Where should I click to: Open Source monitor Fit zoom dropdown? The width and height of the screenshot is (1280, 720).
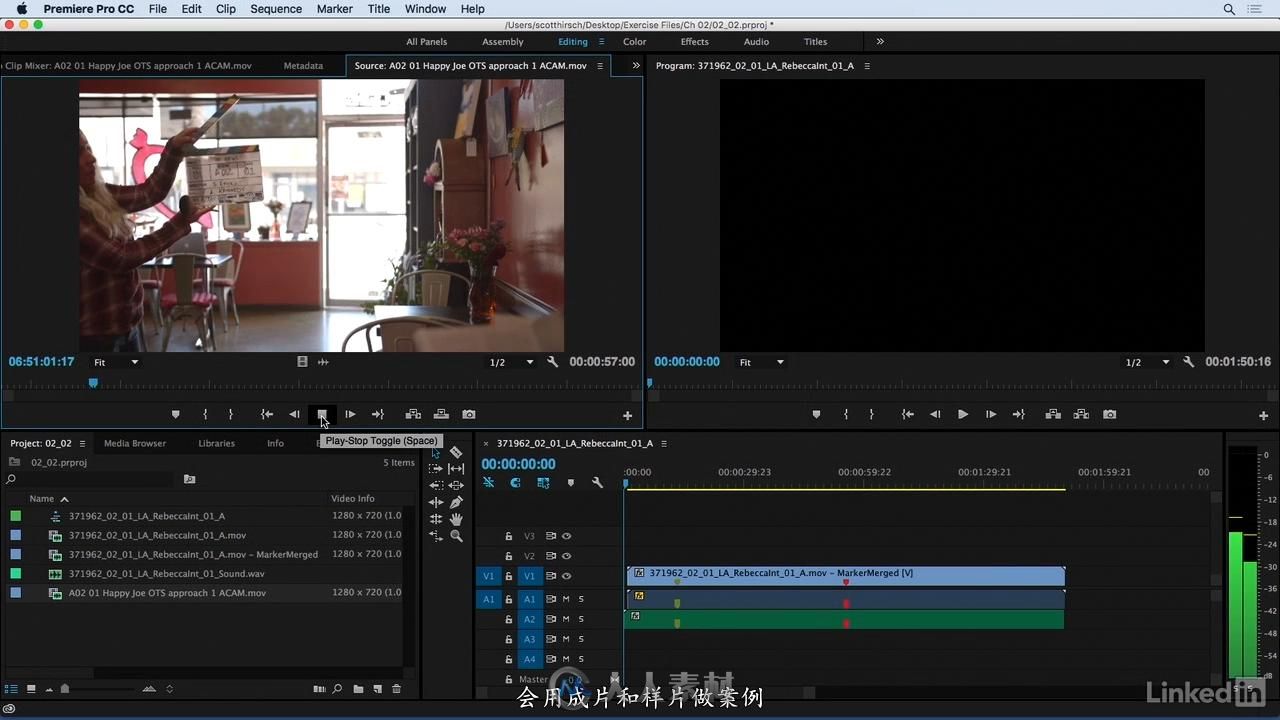coord(116,362)
